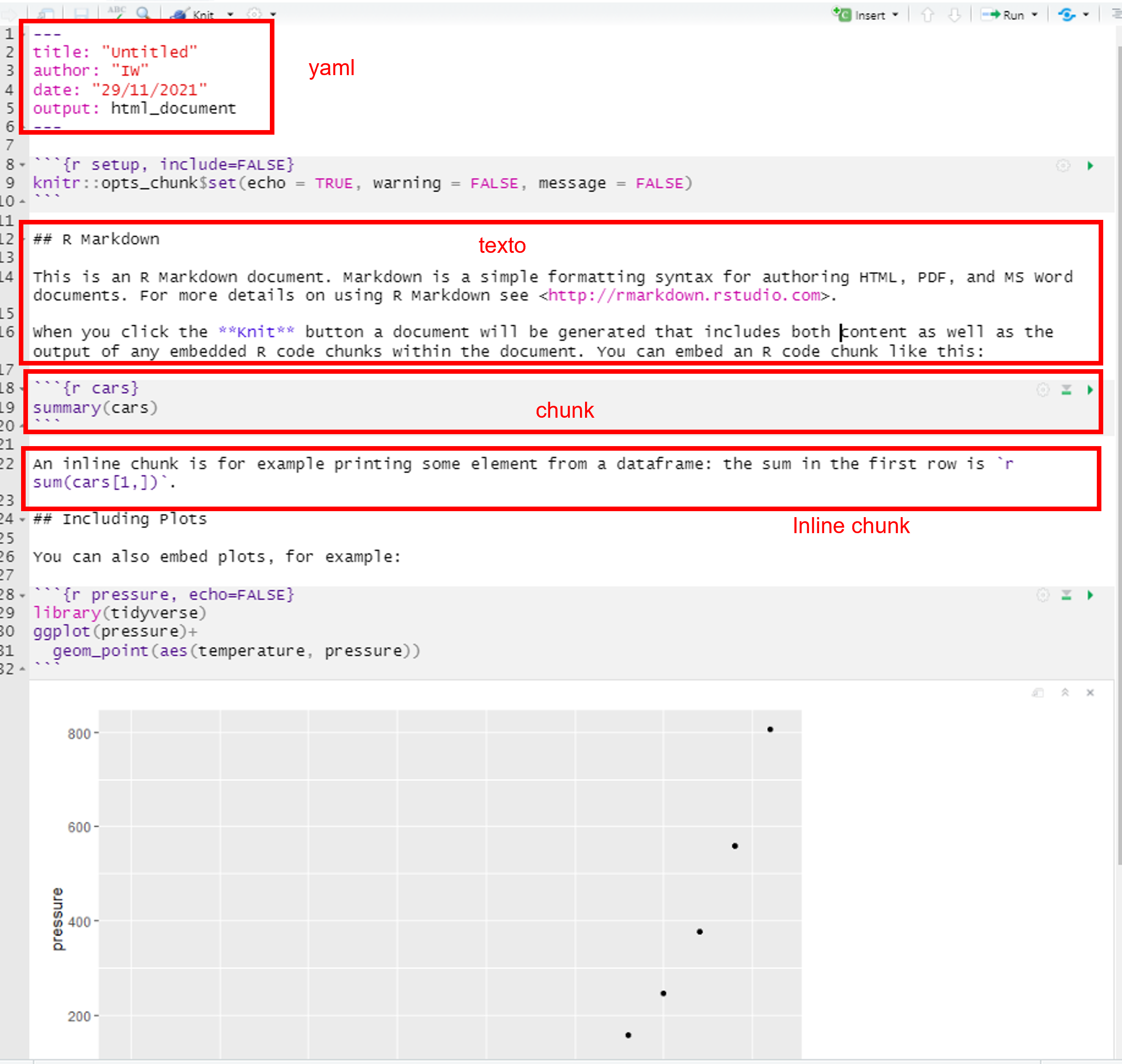This screenshot has height=1064, width=1122.
Task: Click Insert new chunk button
Action: coord(860,15)
